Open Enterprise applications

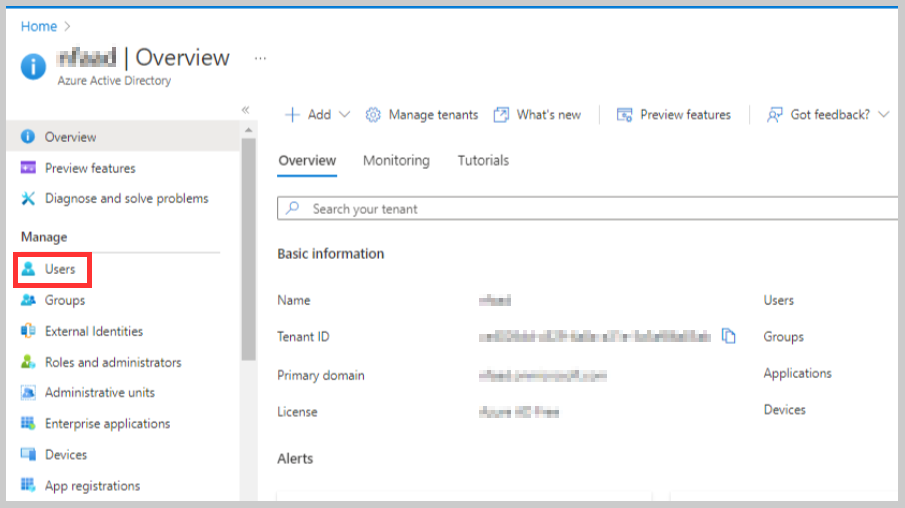[107, 424]
